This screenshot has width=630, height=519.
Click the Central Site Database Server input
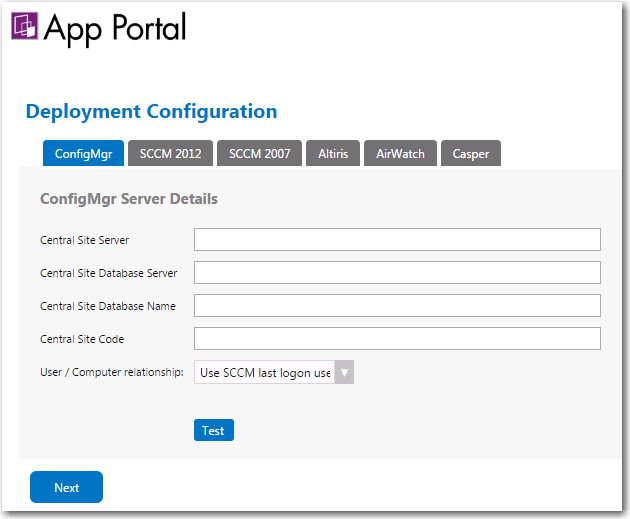(397, 272)
